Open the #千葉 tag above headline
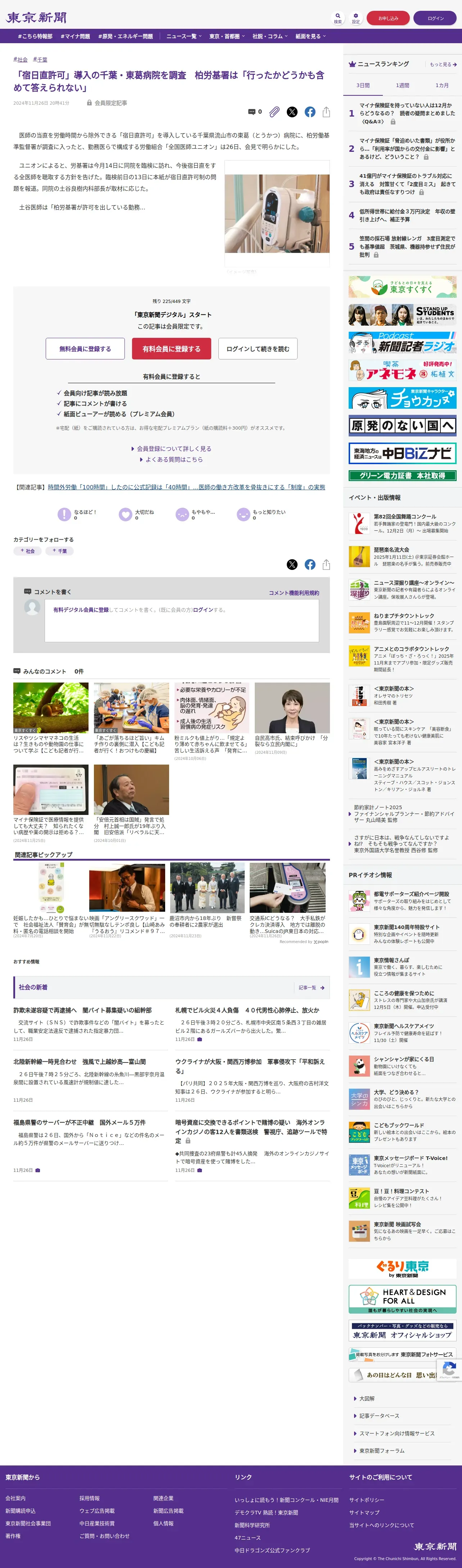Viewport: 462px width, 1568px height. pyautogui.click(x=40, y=60)
